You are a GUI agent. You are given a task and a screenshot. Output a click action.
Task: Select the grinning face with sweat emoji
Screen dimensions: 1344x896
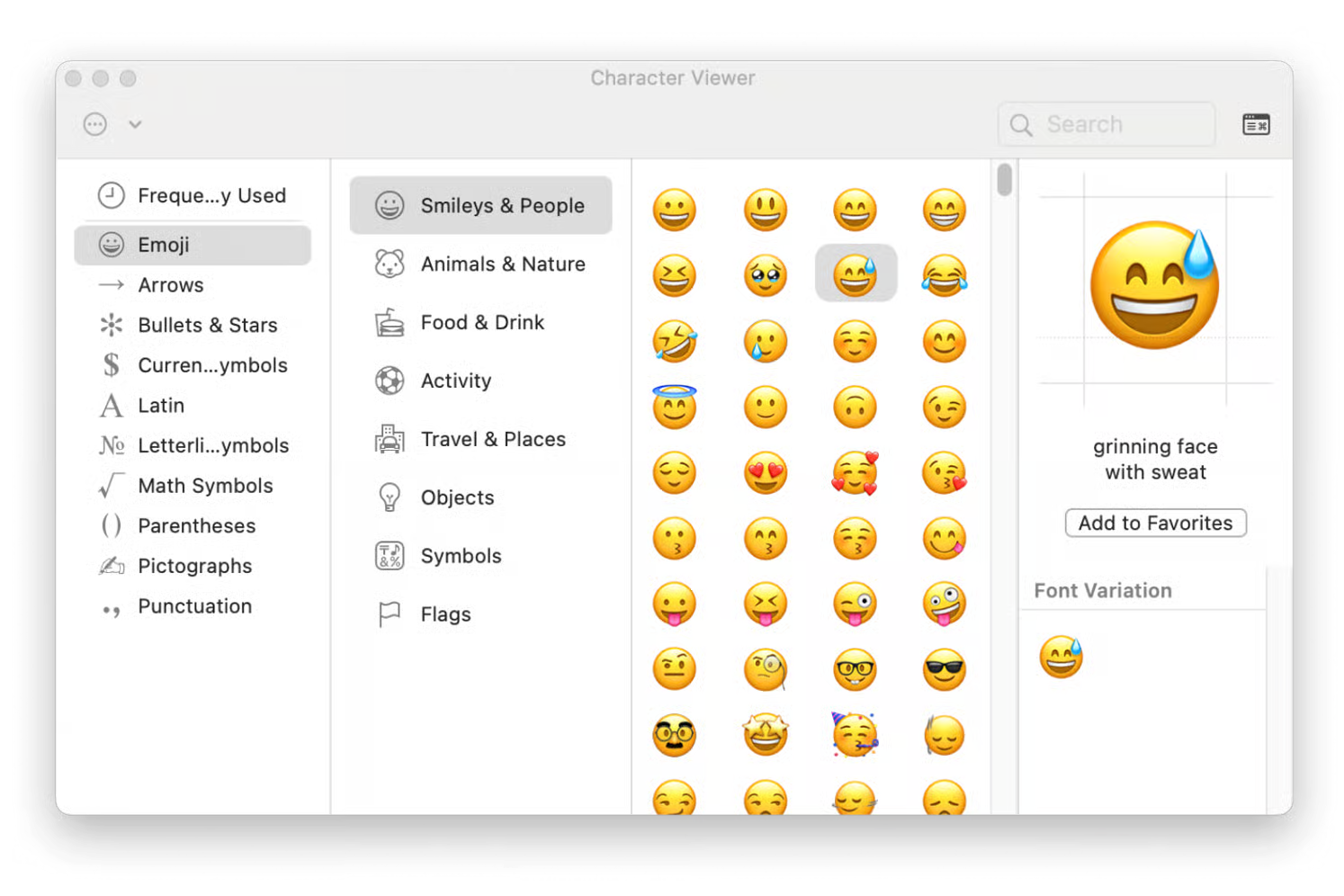(855, 273)
